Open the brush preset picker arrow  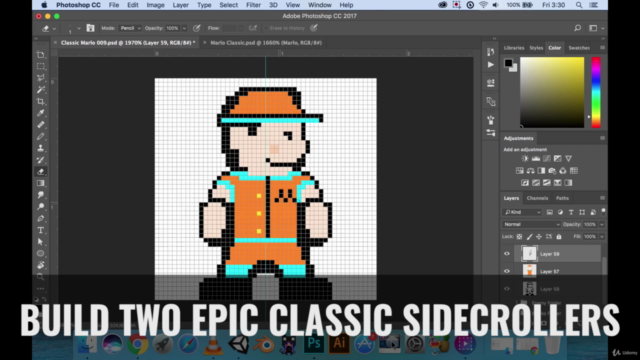79,29
